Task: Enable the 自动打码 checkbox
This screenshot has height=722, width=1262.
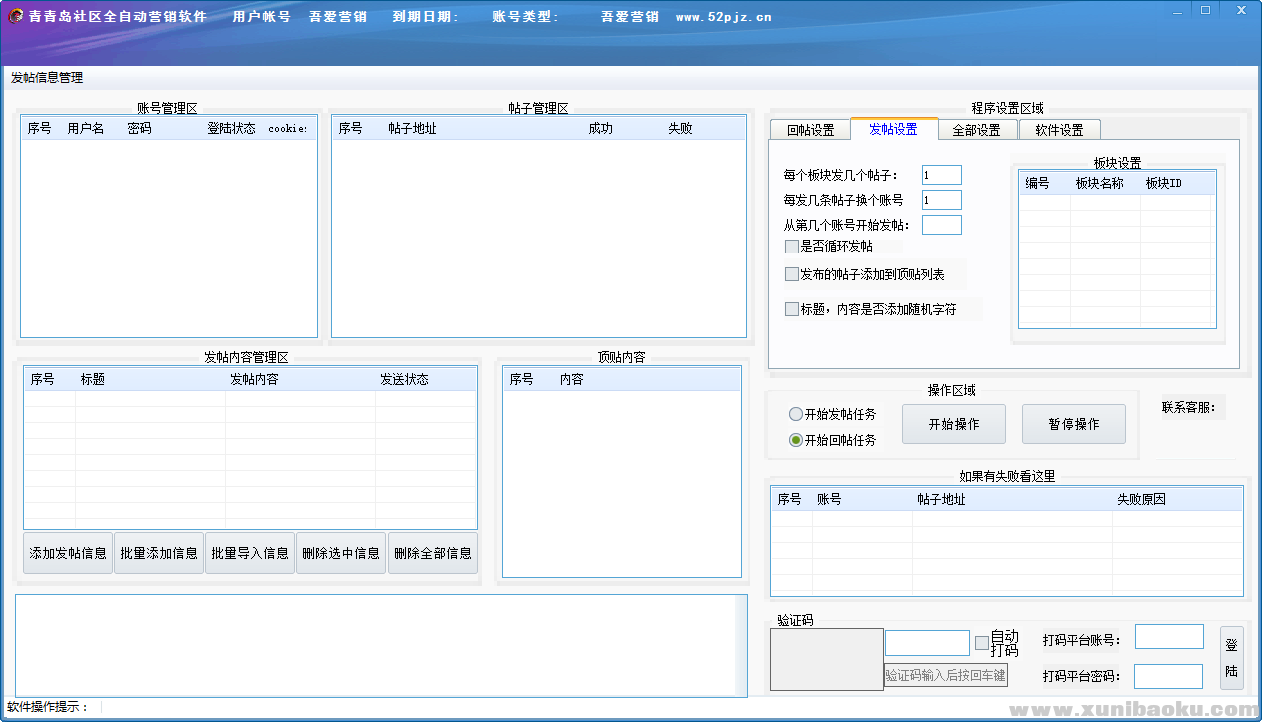Action: 981,643
